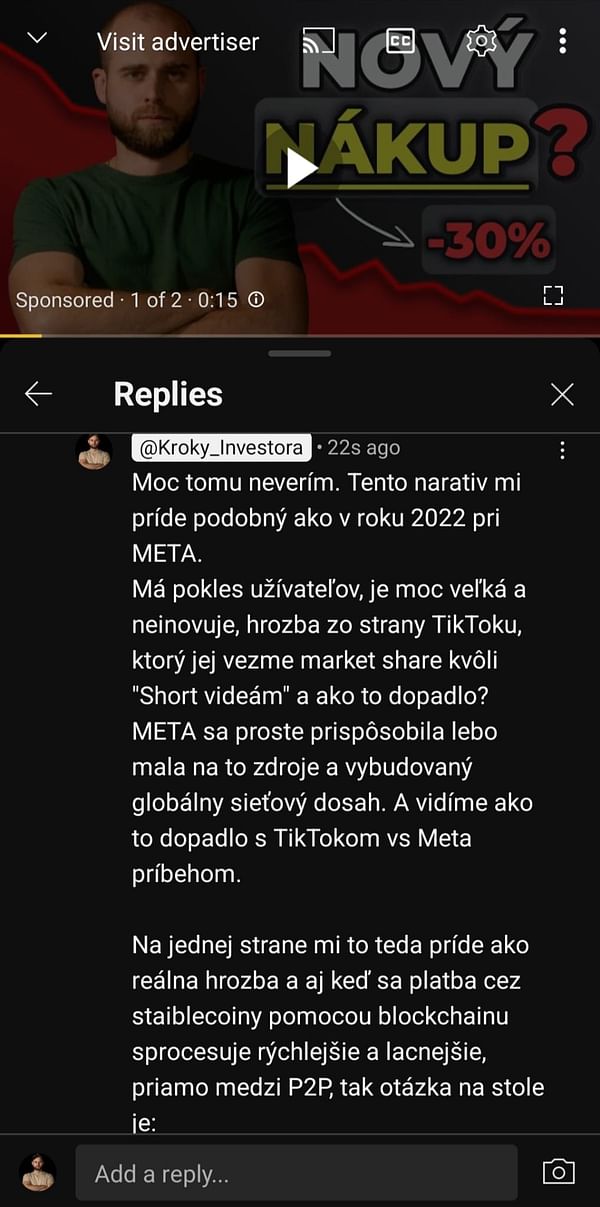Tap your profile avatar beside the reply field
This screenshot has height=1207, width=600.
(37, 1171)
